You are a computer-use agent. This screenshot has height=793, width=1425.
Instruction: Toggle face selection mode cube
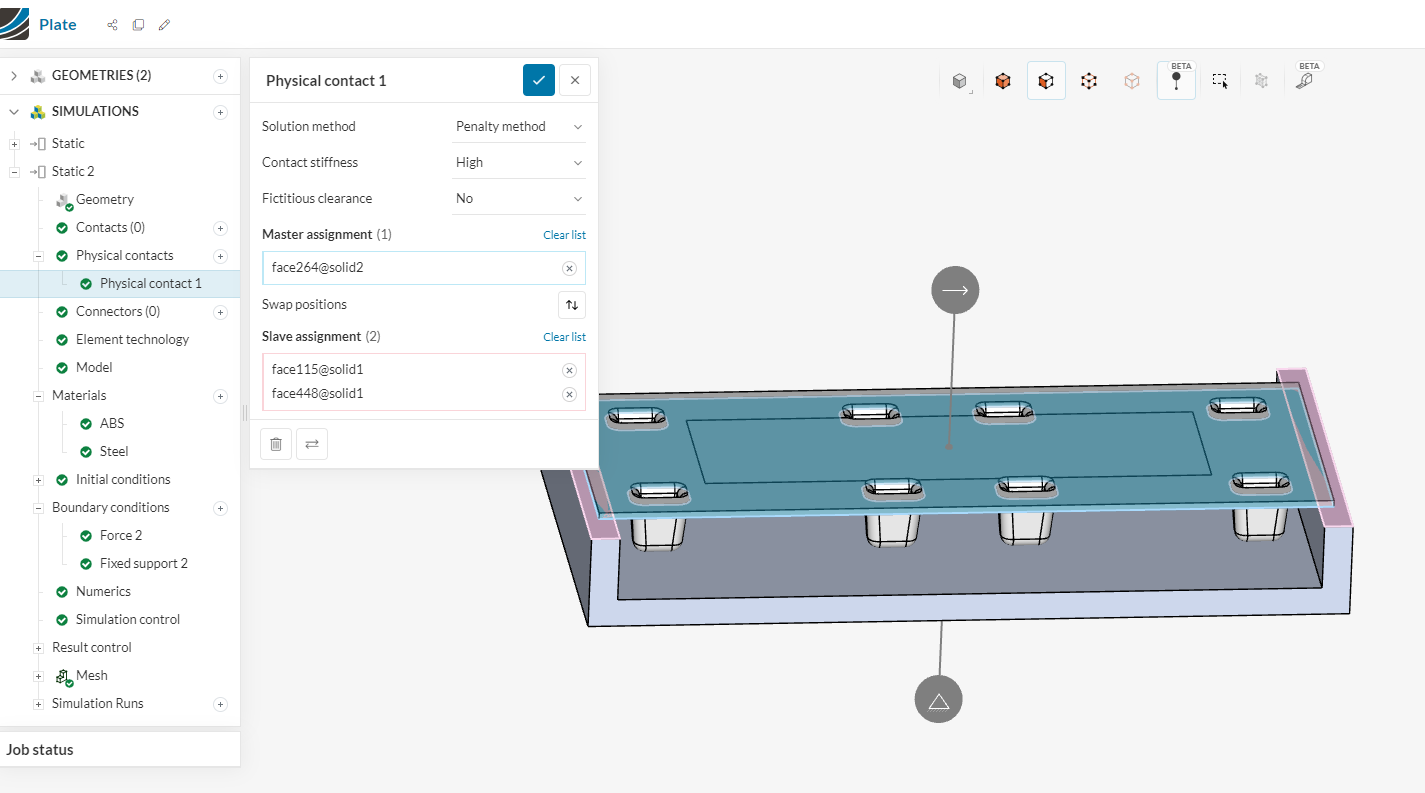click(x=1045, y=81)
